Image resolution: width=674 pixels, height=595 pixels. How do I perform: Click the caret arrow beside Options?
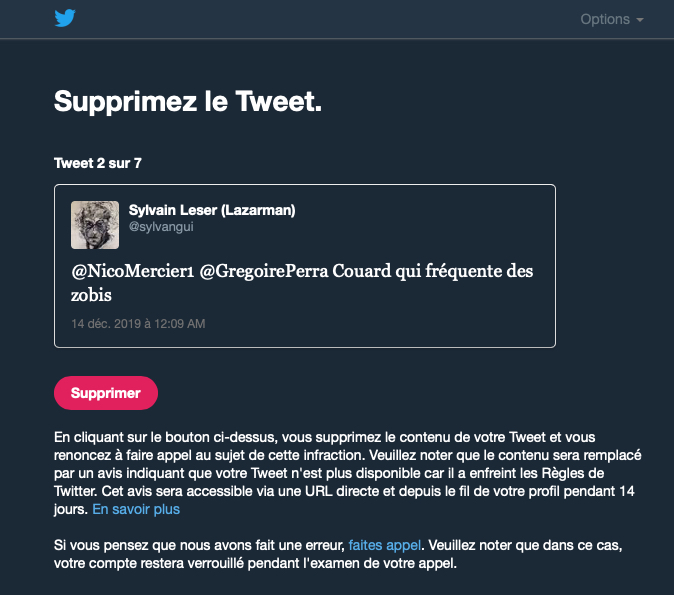click(x=640, y=20)
